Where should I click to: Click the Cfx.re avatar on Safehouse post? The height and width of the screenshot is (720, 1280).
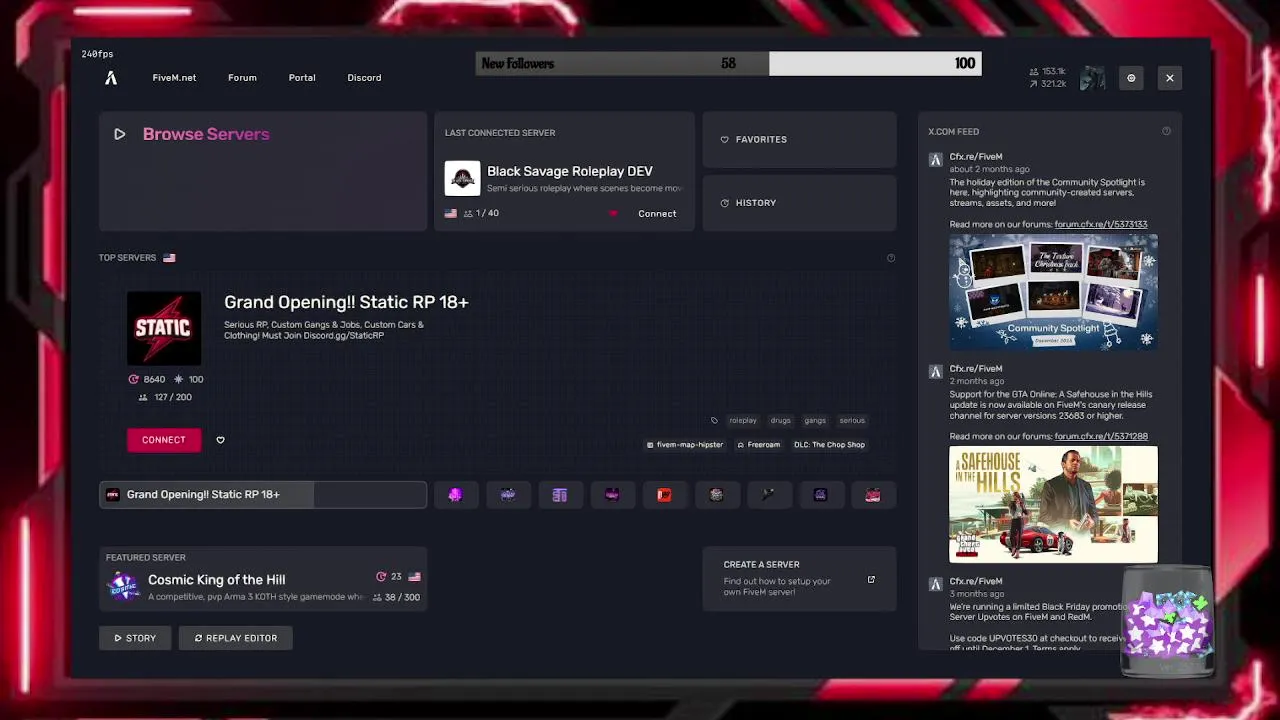coord(935,372)
